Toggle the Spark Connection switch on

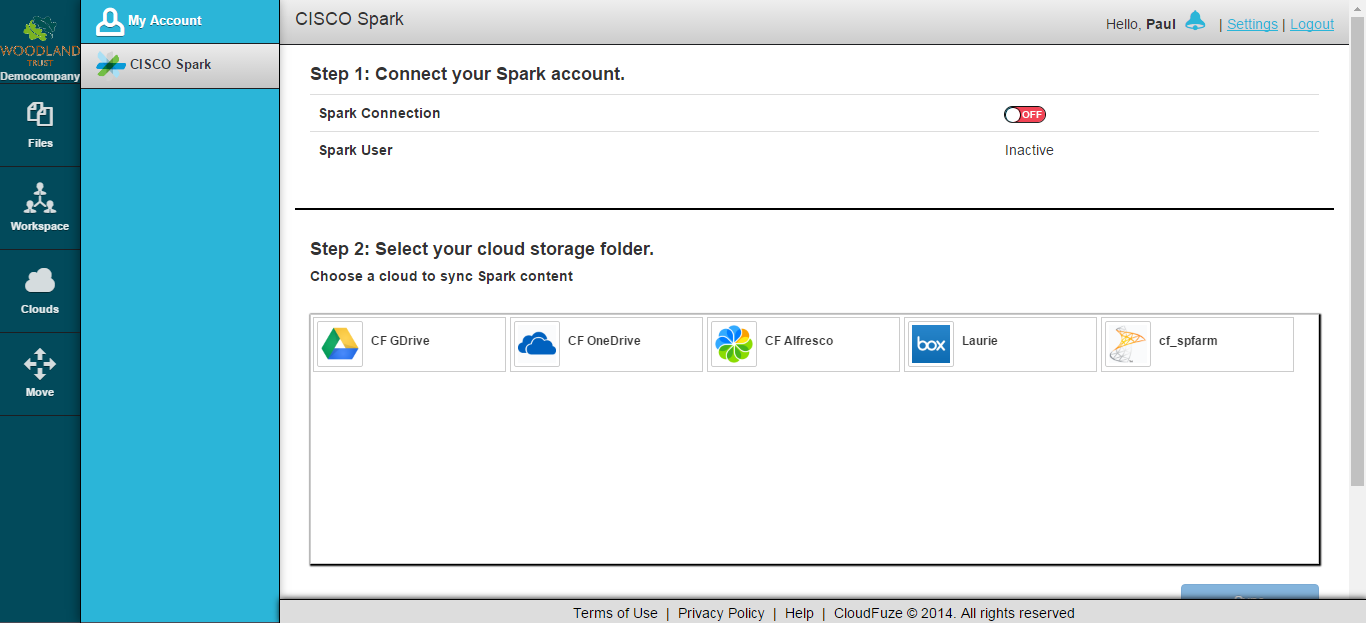(1025, 114)
